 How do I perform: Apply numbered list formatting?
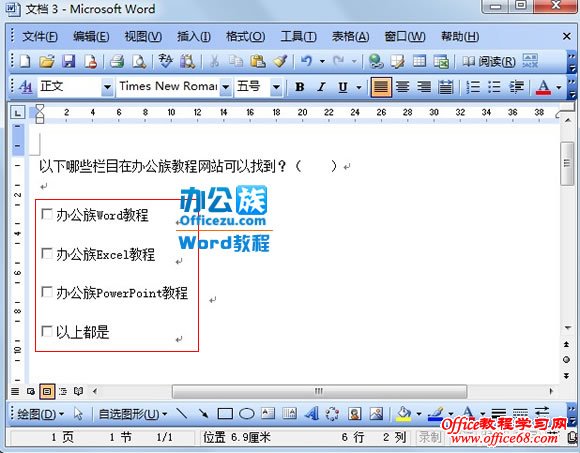[x=473, y=87]
